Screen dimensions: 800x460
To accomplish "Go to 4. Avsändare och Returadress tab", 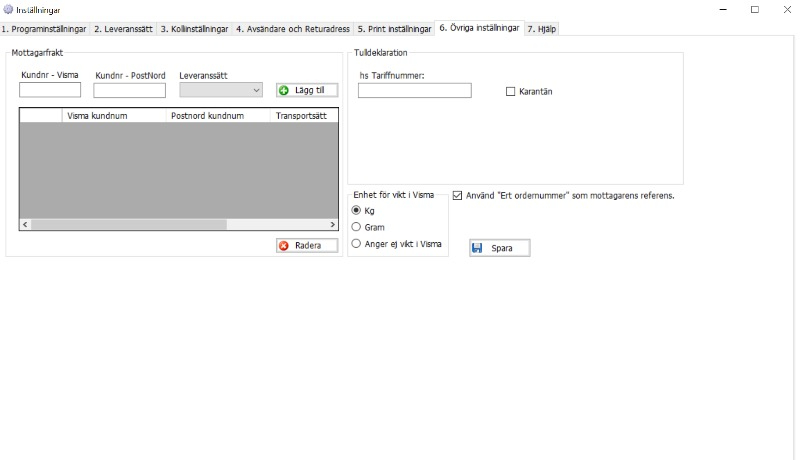I will [x=293, y=29].
